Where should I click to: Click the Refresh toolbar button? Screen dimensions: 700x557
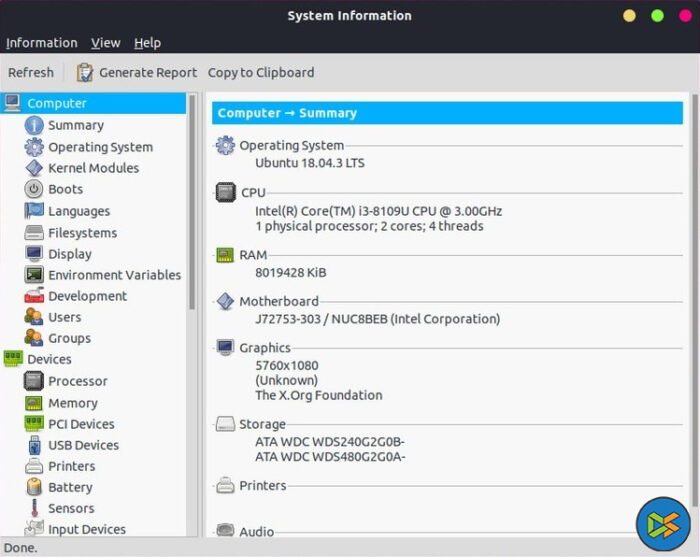coord(31,72)
